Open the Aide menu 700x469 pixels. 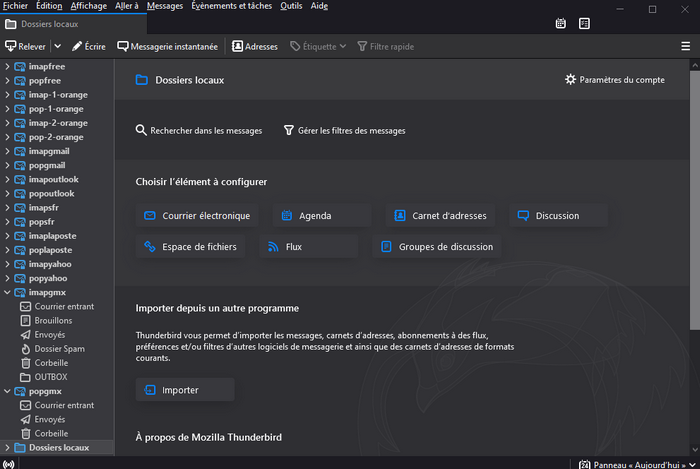tap(319, 6)
